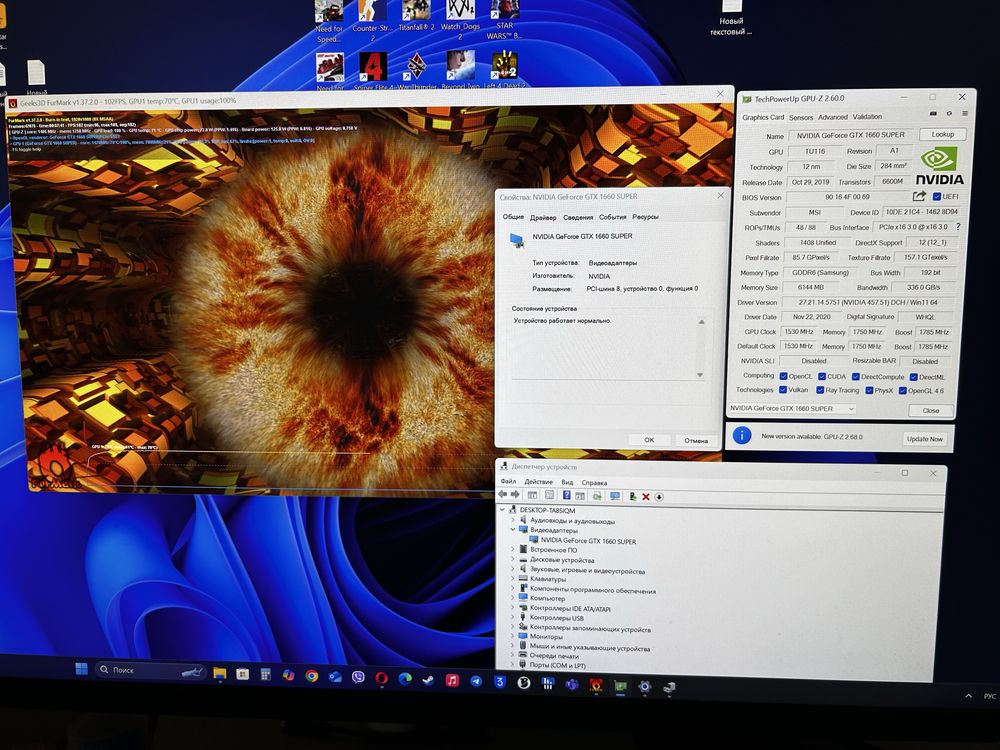Click the Bus Interface question mark icon
This screenshot has height=750, width=1000.
tap(958, 226)
